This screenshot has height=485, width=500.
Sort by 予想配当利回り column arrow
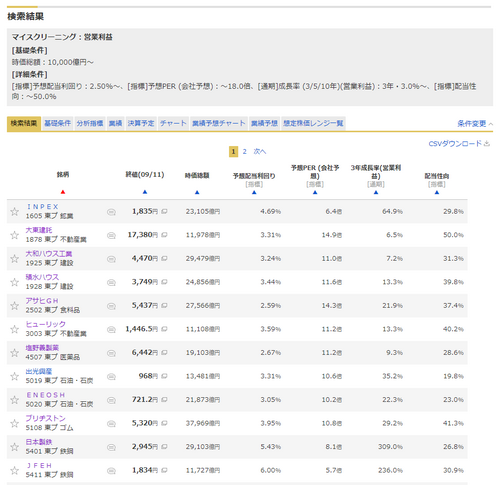[x=254, y=192]
